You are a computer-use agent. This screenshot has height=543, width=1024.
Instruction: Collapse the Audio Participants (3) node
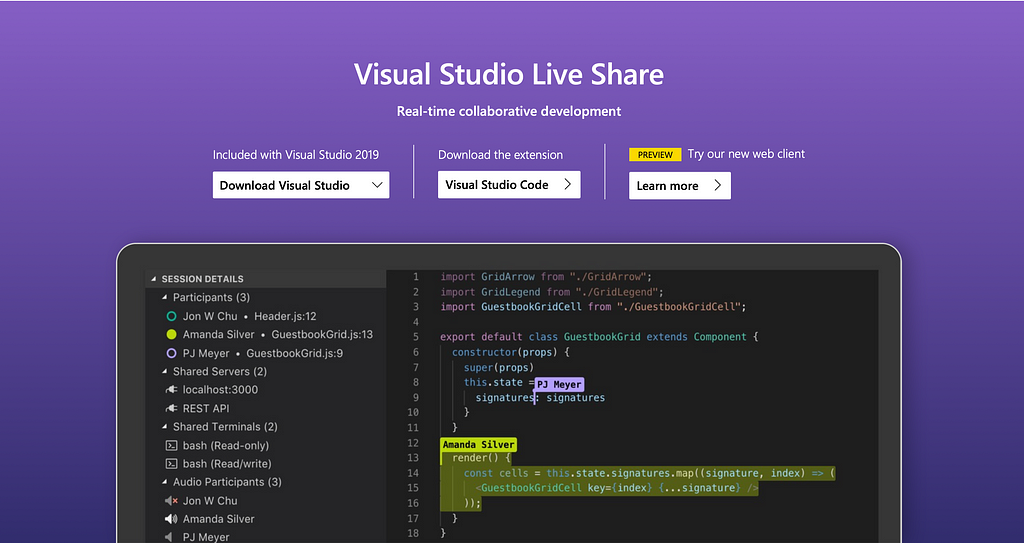click(165, 482)
